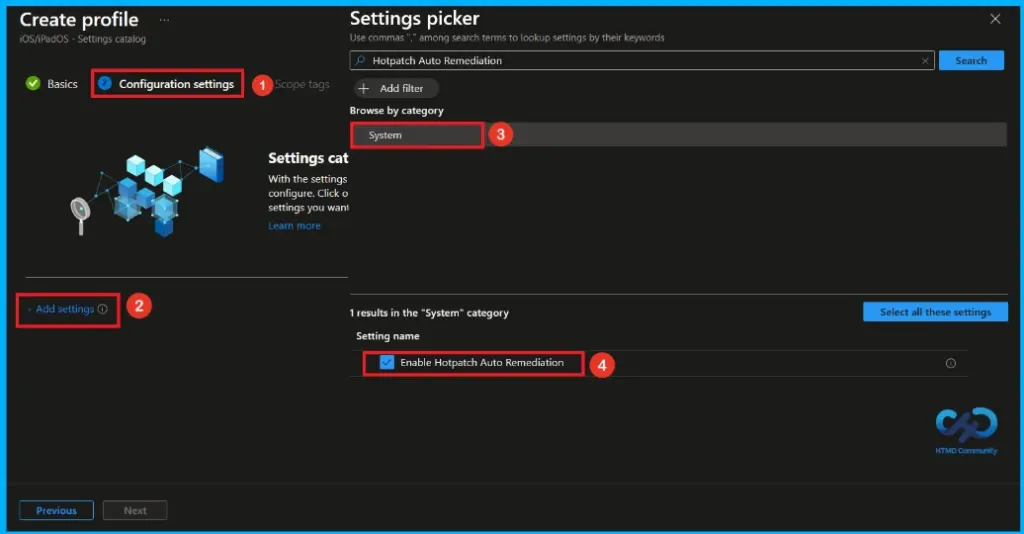Click Select all these settings
This screenshot has width=1024, height=534.
coord(935,312)
